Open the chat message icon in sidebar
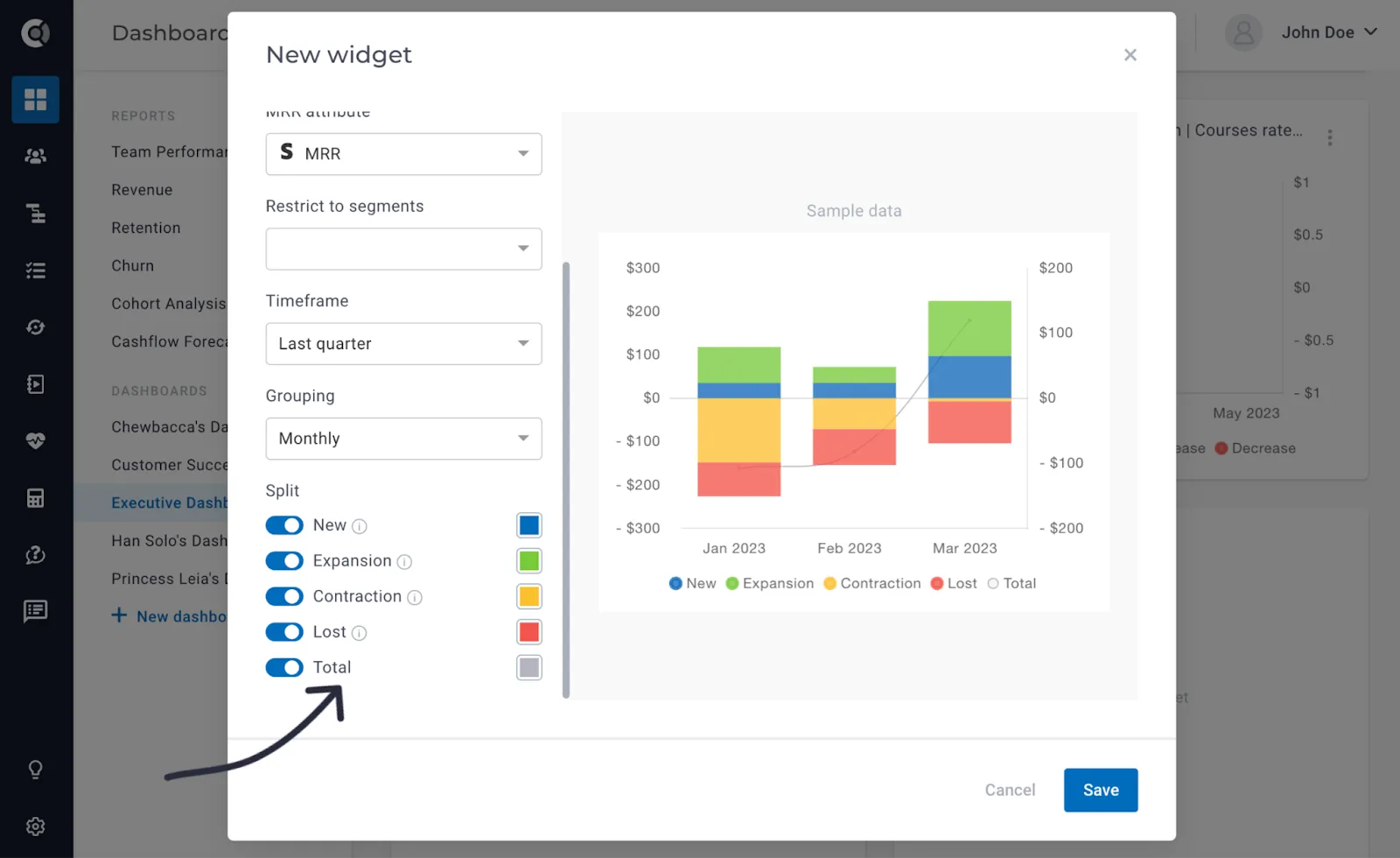The image size is (1400, 858). click(x=36, y=611)
